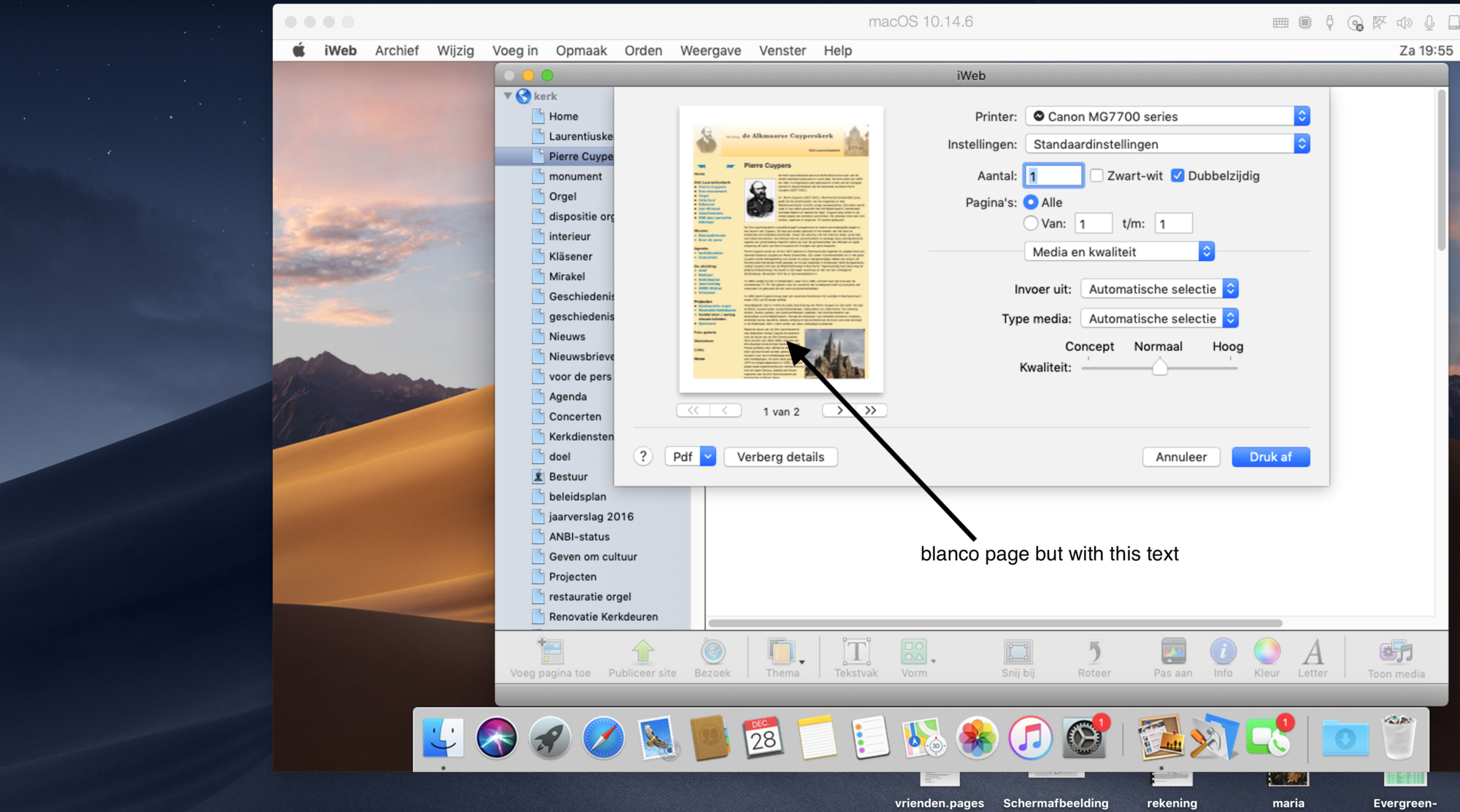The height and width of the screenshot is (812, 1460).
Task: Open the Info inspector icon
Action: coord(1223,651)
